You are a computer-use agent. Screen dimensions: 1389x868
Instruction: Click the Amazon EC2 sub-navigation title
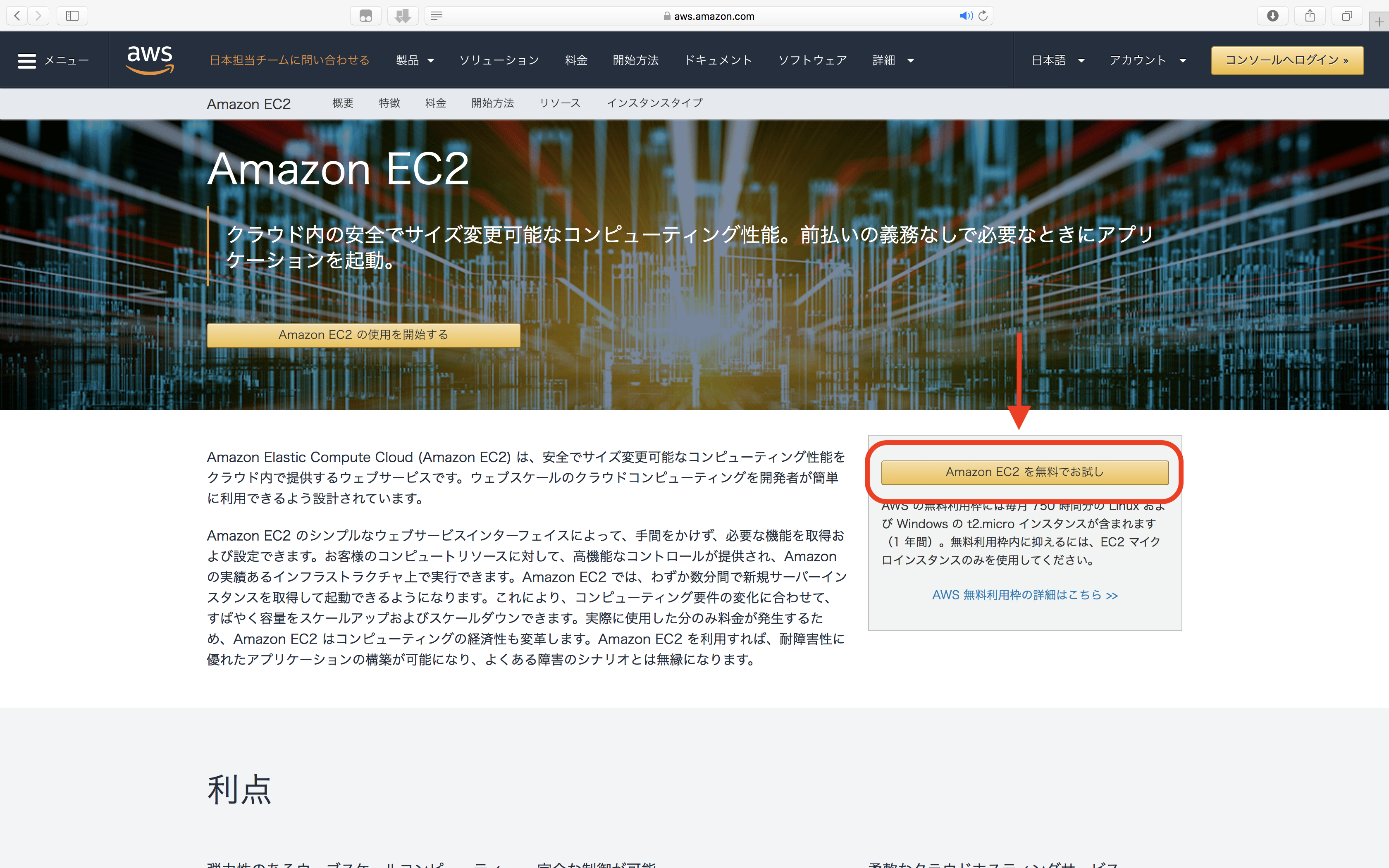(x=248, y=104)
